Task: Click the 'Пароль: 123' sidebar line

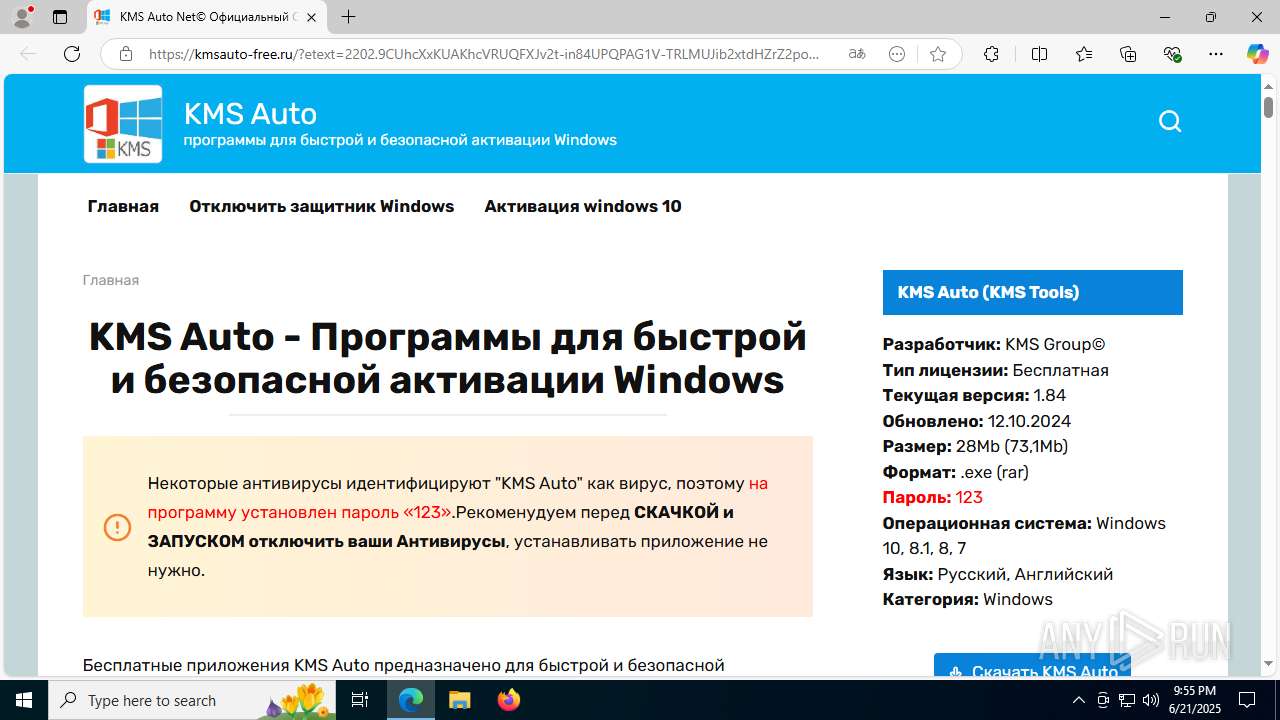Action: pyautogui.click(x=932, y=497)
